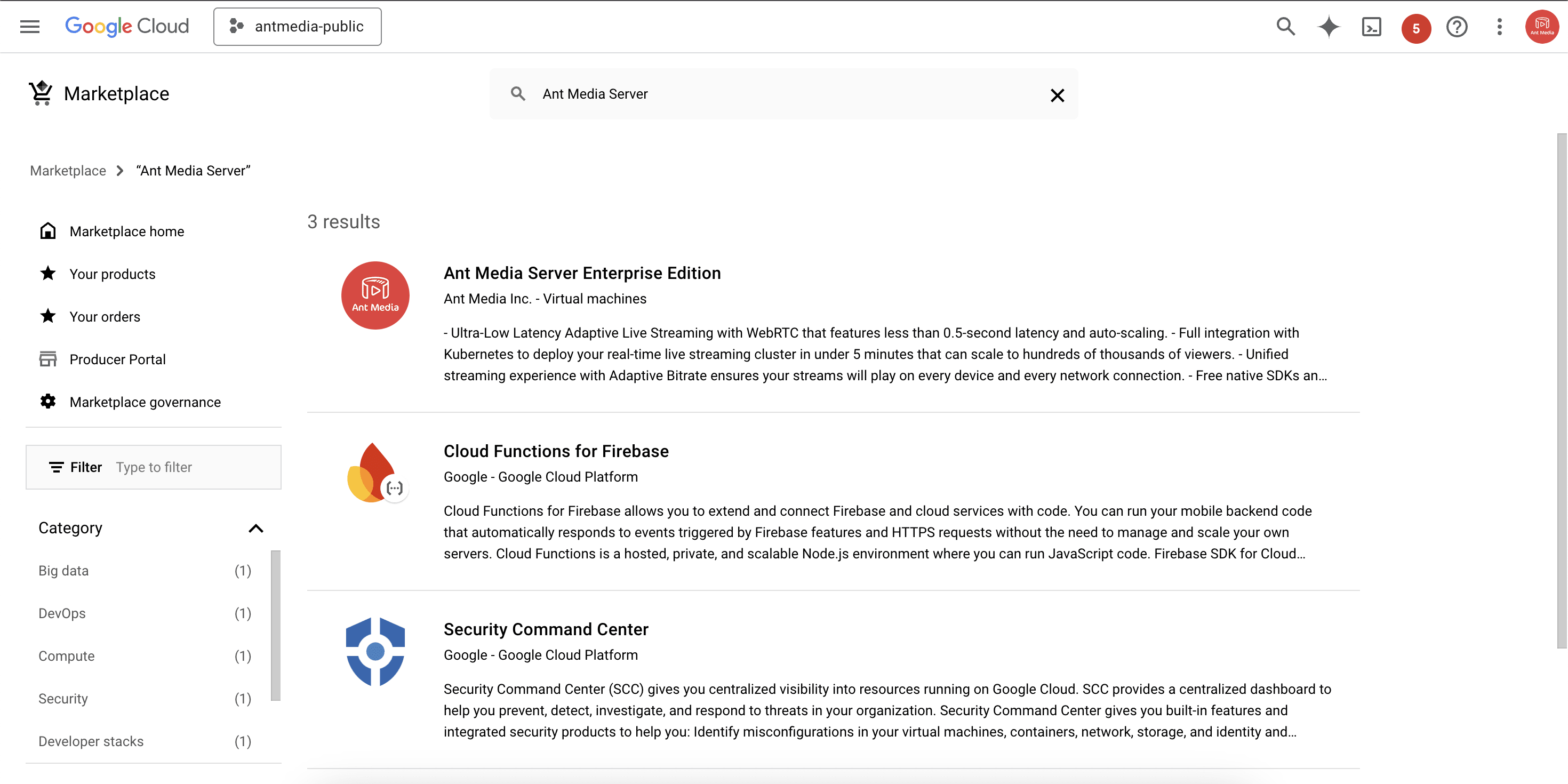Select the Security category filter

click(63, 698)
